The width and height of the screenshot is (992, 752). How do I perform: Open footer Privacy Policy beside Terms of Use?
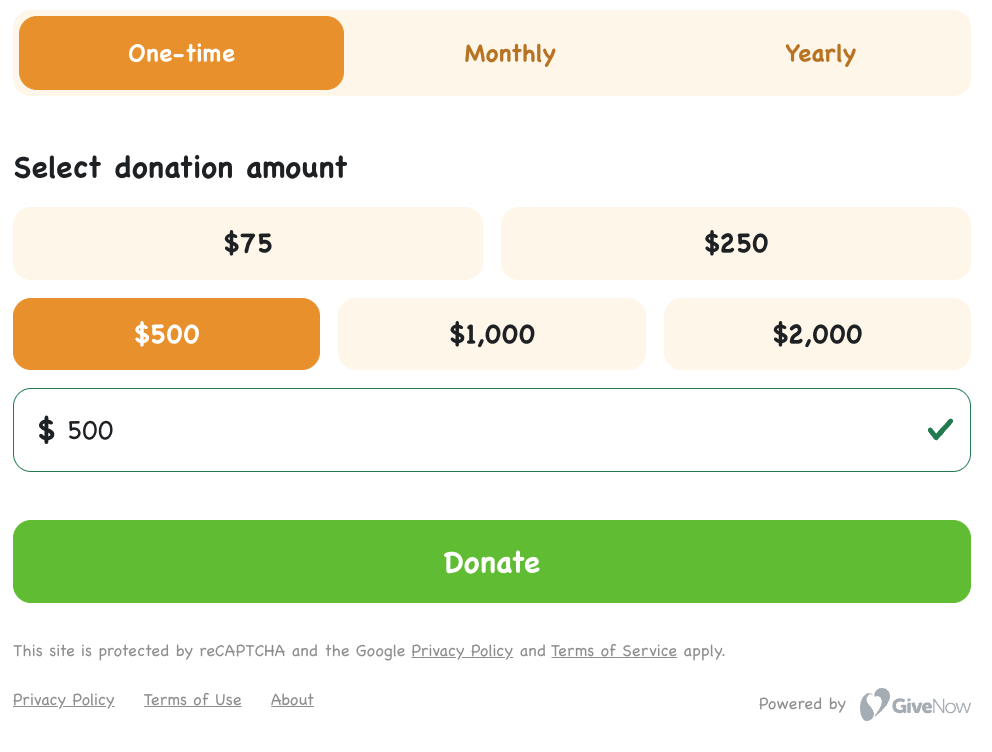click(64, 700)
